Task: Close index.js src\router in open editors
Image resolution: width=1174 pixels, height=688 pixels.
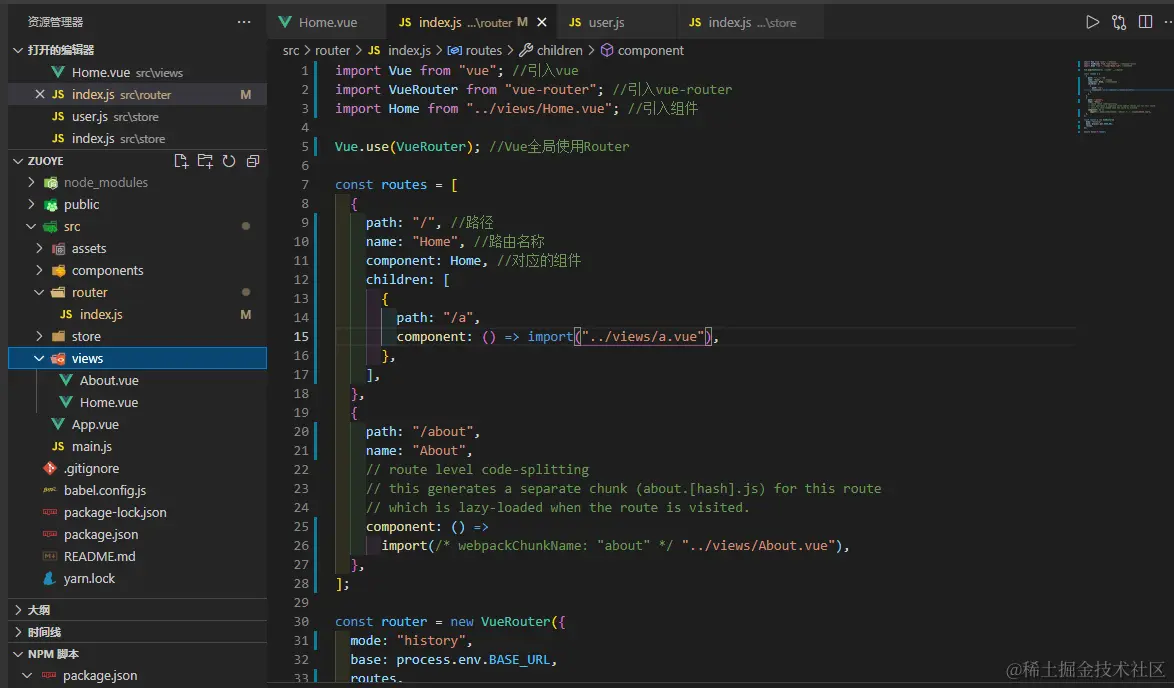Action: (40, 95)
